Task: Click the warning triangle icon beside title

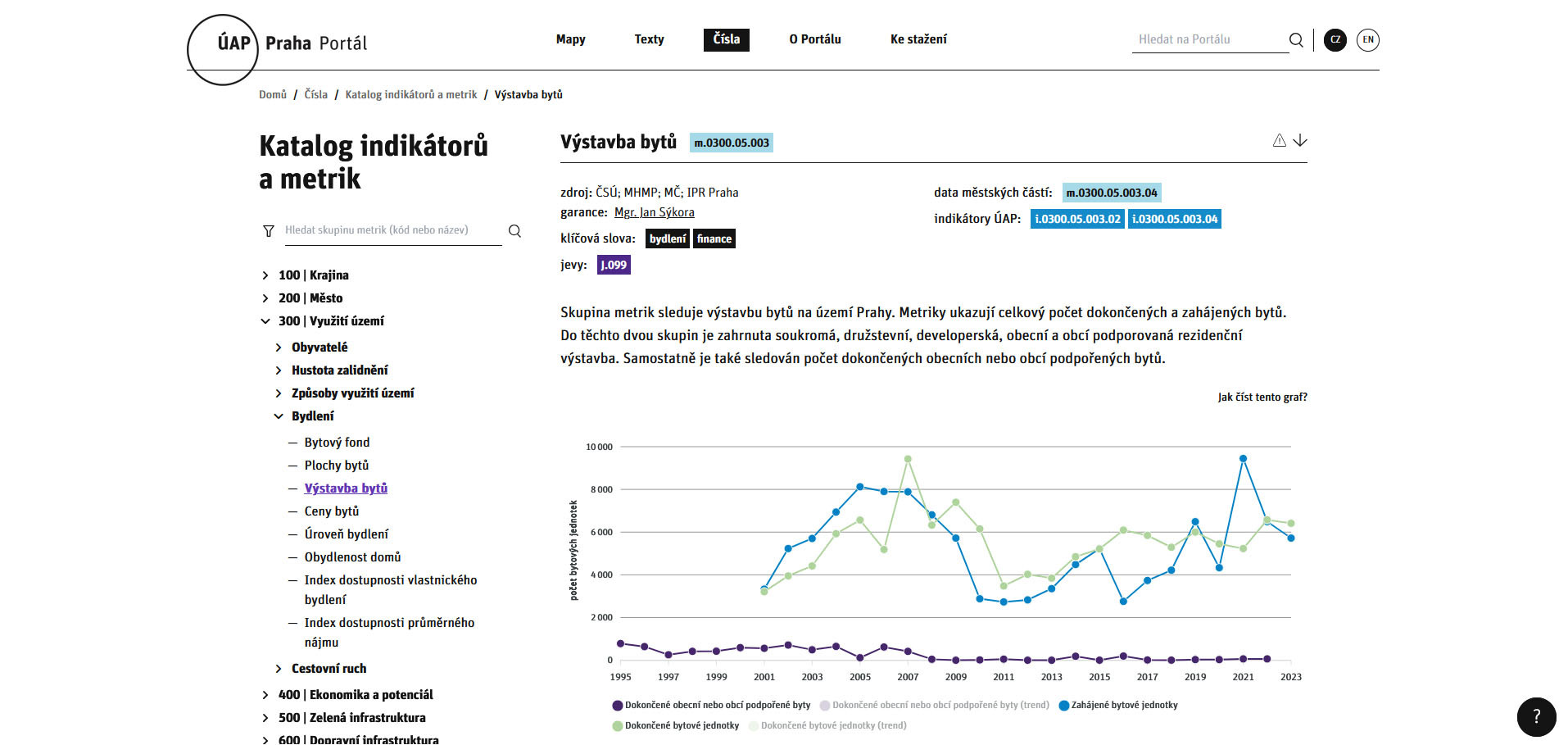Action: point(1279,141)
